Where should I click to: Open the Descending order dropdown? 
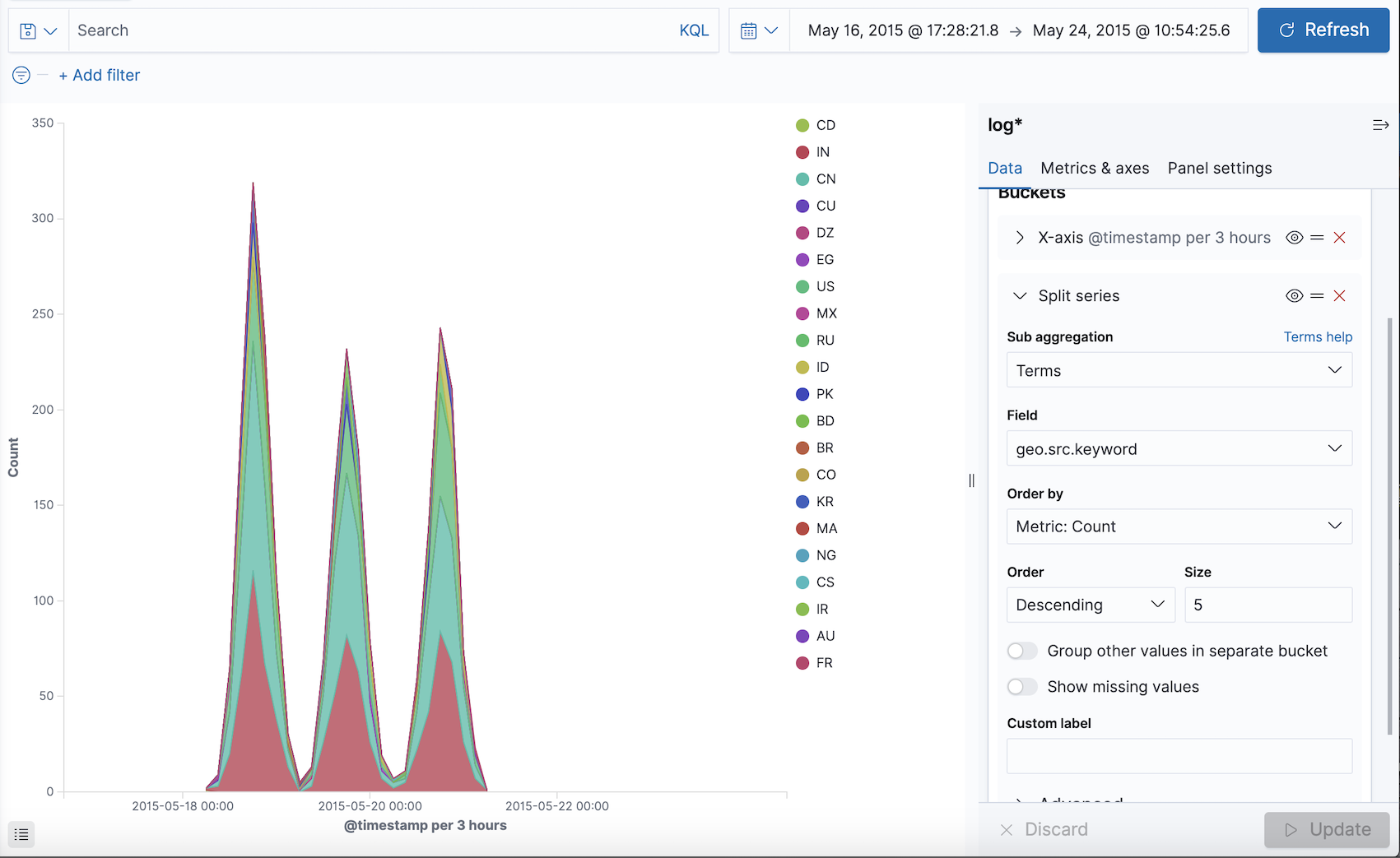click(1091, 605)
